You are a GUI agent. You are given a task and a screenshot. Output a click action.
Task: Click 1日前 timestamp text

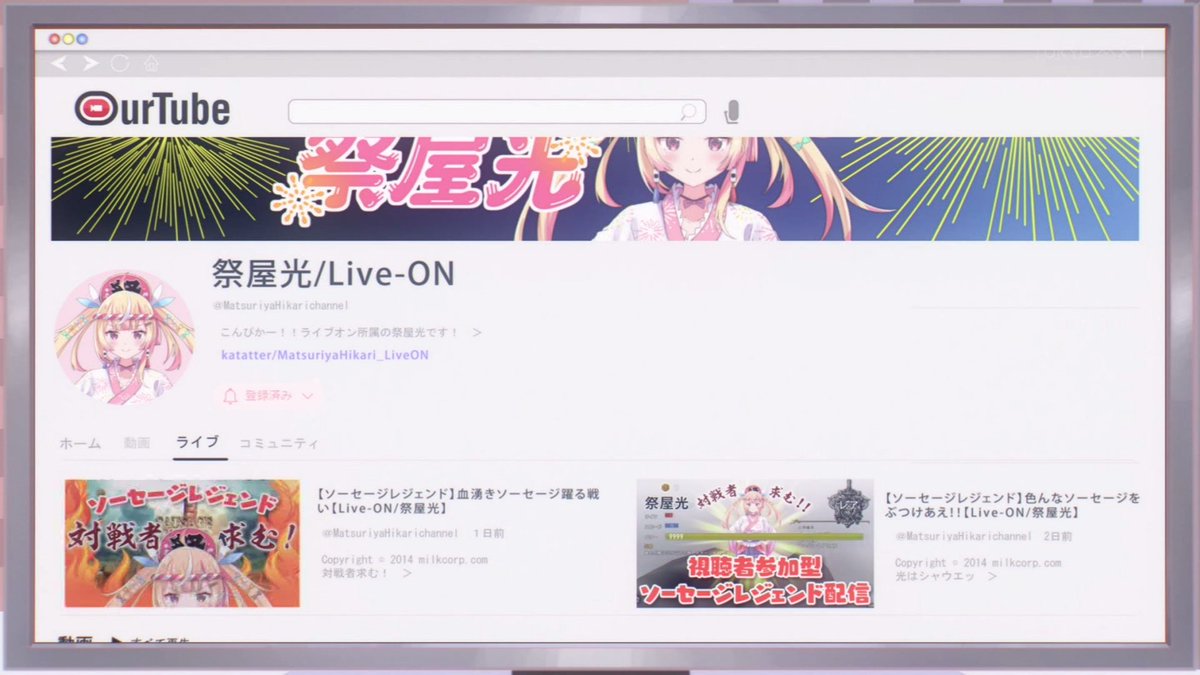(x=489, y=536)
